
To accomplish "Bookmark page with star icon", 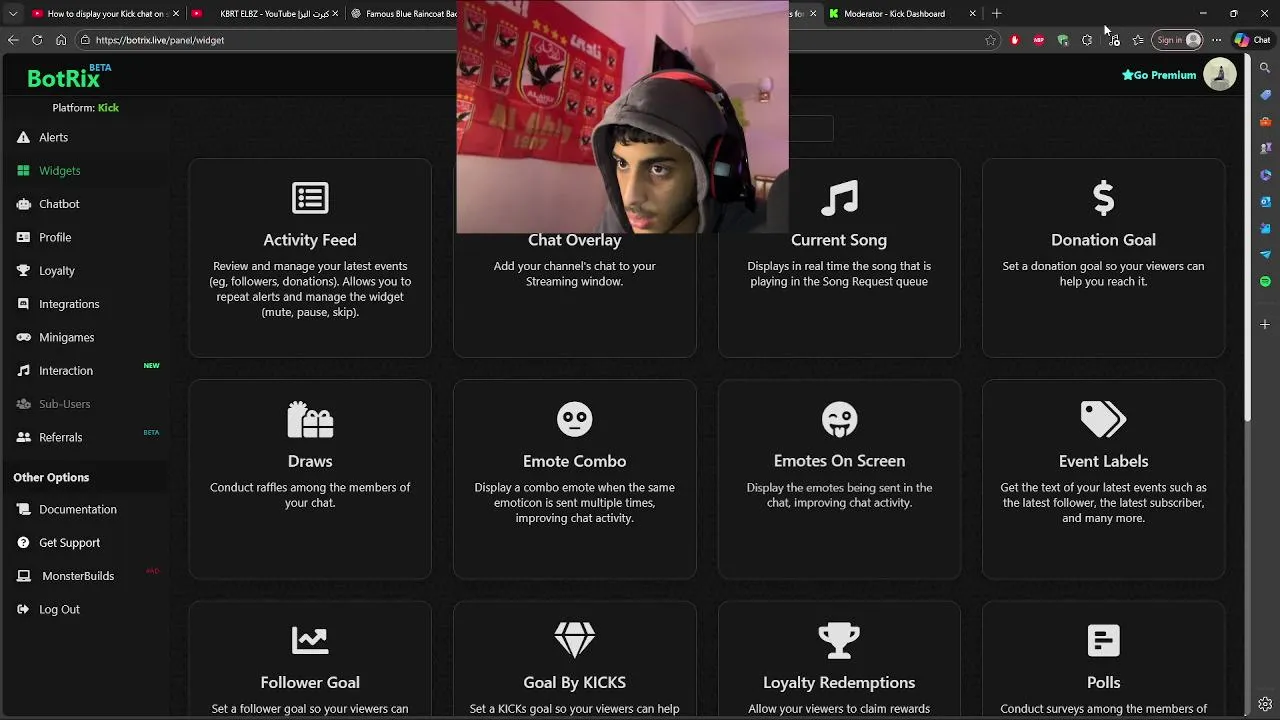I will click(x=990, y=40).
